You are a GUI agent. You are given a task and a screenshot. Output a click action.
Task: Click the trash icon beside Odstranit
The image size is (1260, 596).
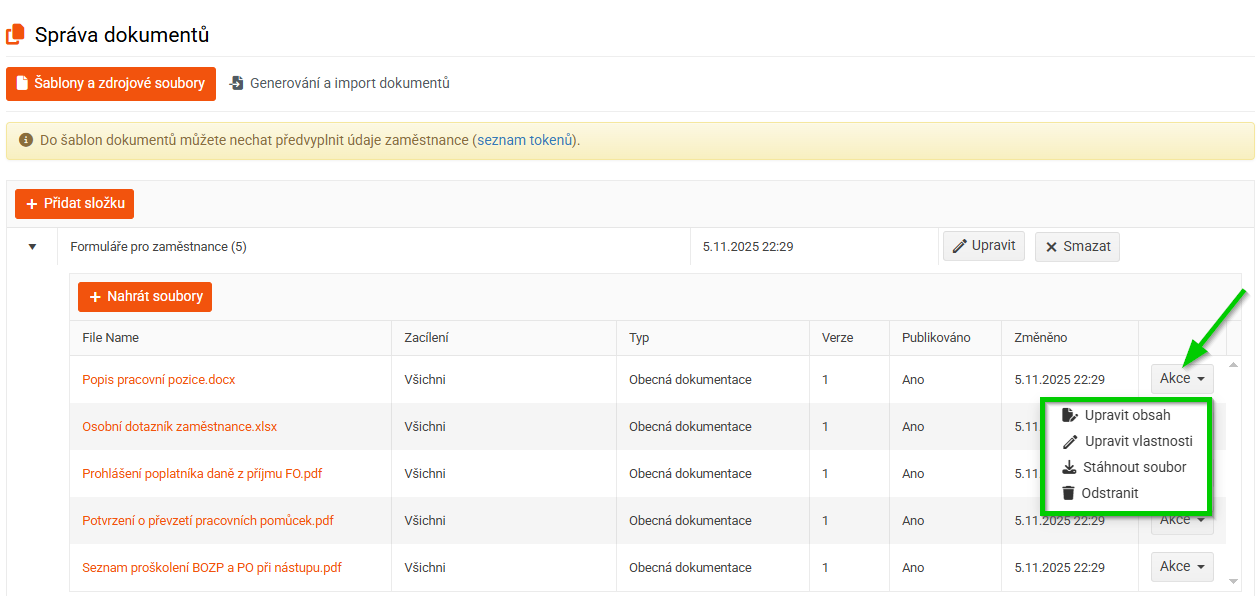tap(1069, 493)
